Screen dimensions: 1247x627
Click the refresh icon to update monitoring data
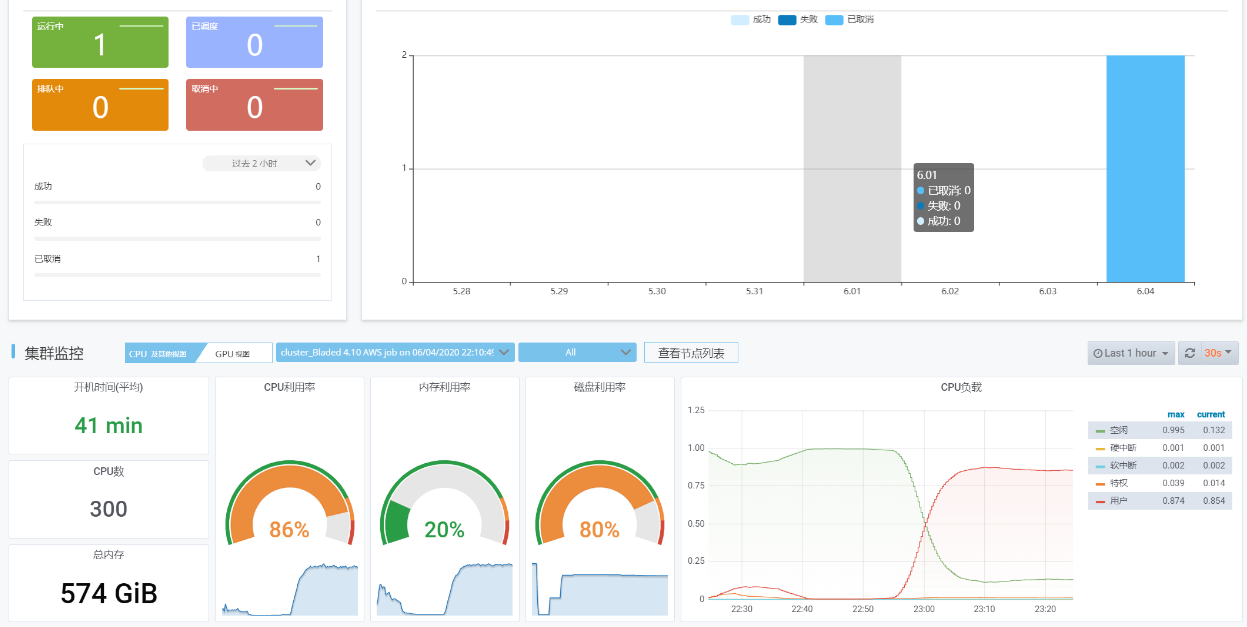pos(1189,352)
